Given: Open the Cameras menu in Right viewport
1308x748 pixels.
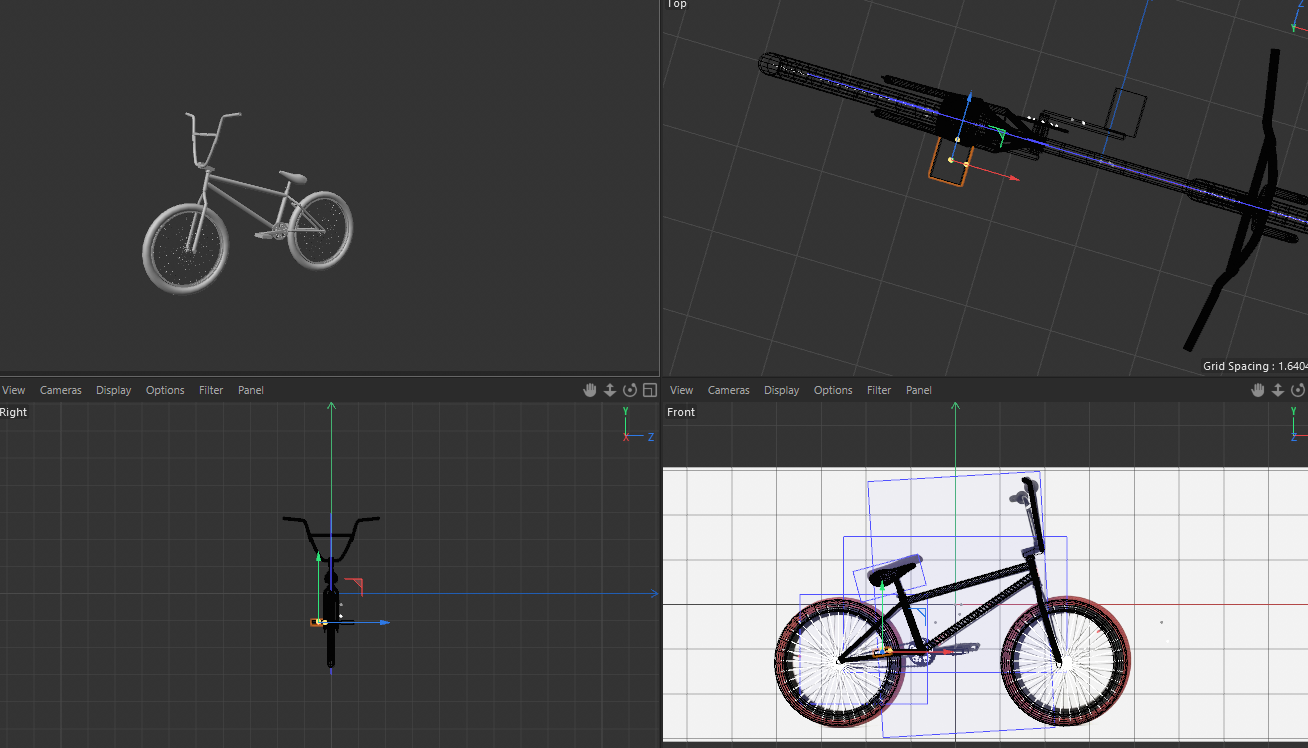Looking at the screenshot, I should [61, 390].
